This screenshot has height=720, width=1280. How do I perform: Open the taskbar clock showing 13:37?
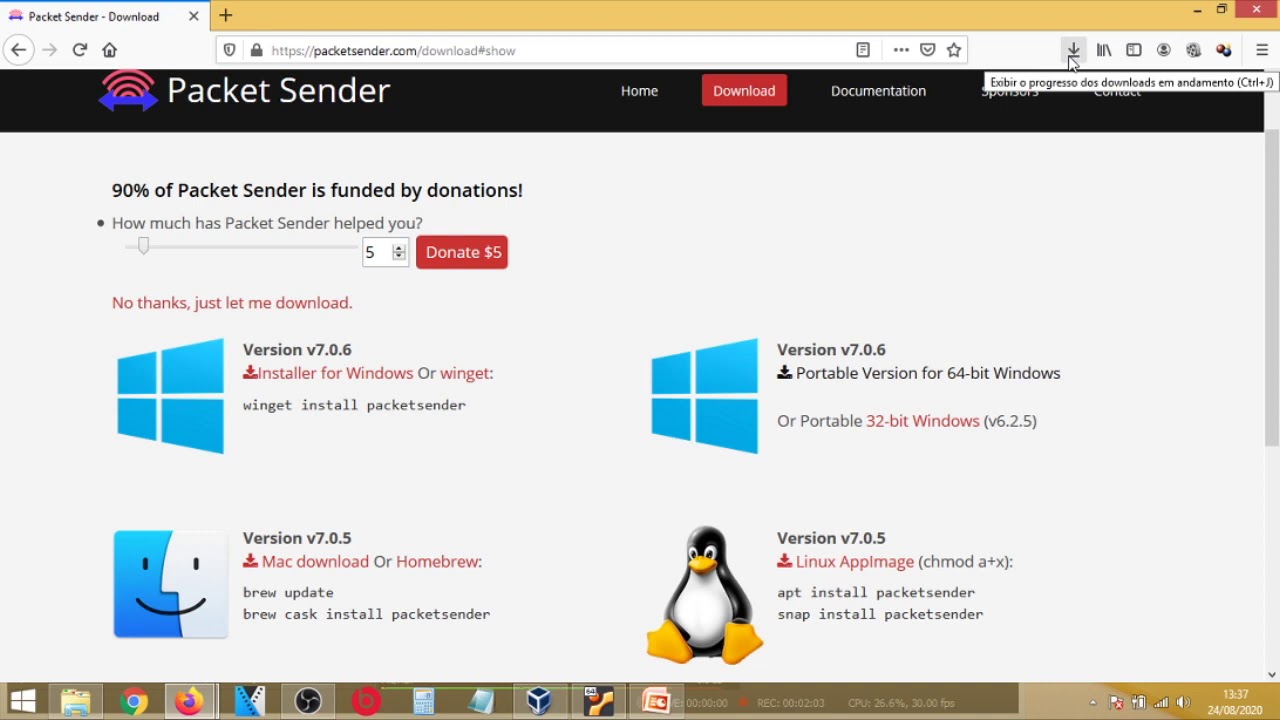1236,702
